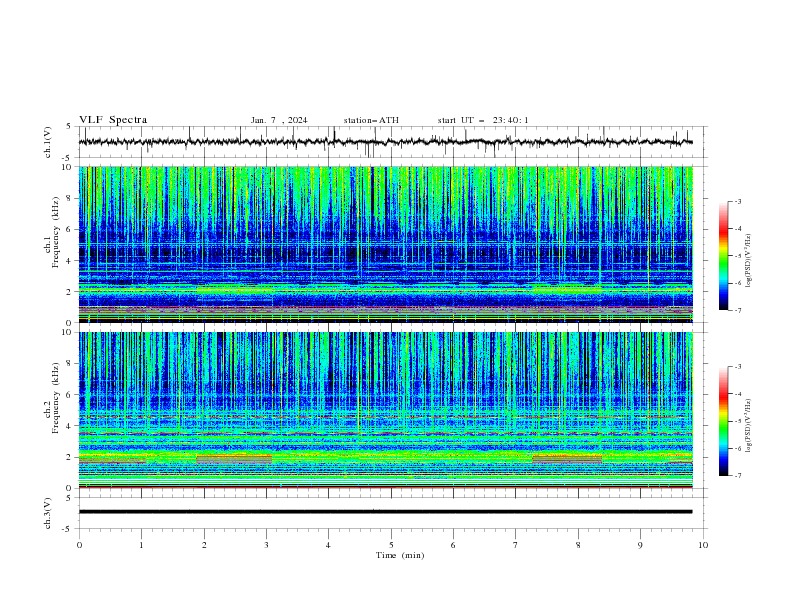Click the ch.1 voltage waveform trace
The width and height of the screenshot is (792, 612).
(x=385, y=142)
